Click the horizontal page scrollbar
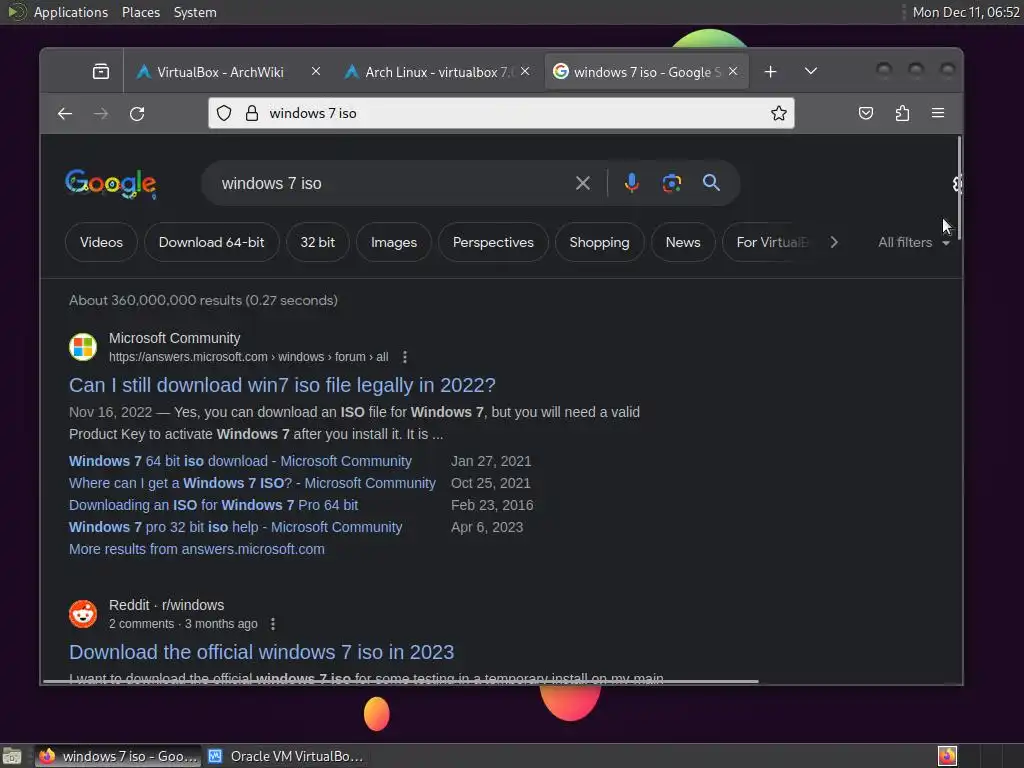 point(401,681)
